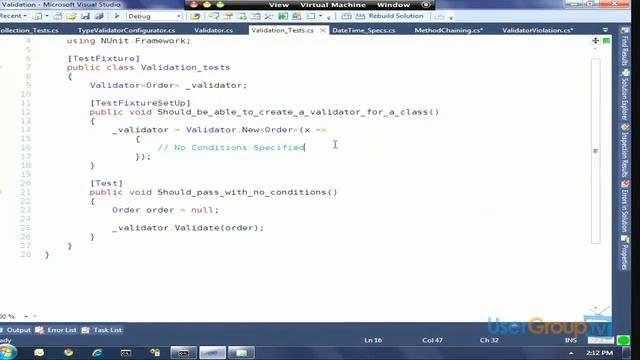Open the Debug configuration dropdown
The width and height of the screenshot is (640, 360).
(154, 16)
